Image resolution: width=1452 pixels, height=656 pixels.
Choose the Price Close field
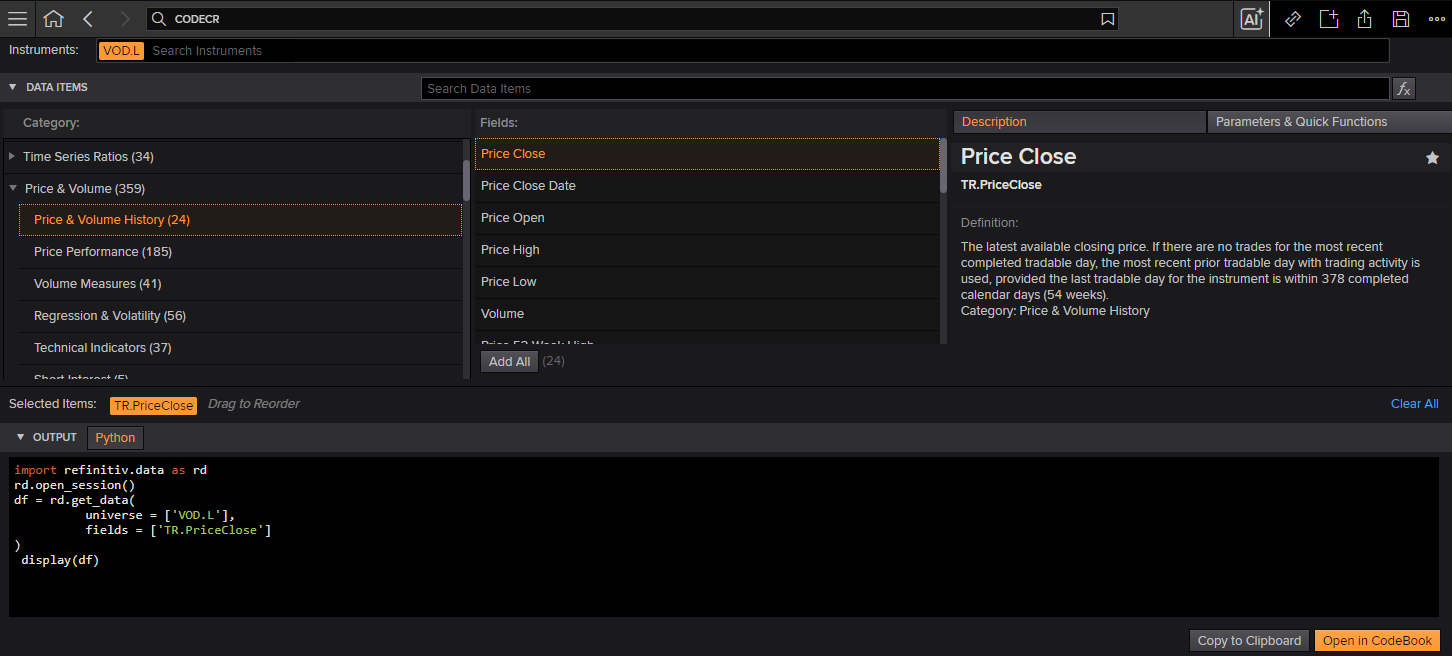click(x=707, y=154)
